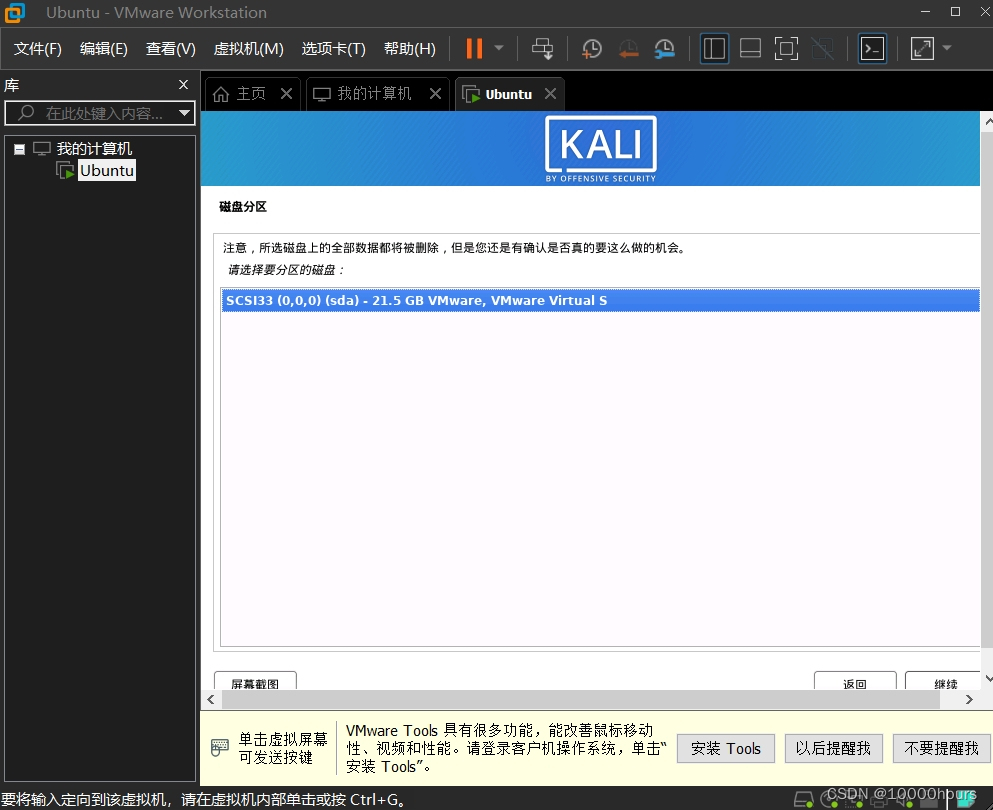The image size is (993, 810).
Task: Open the stretch display dropdown arrow
Action: coord(947,48)
